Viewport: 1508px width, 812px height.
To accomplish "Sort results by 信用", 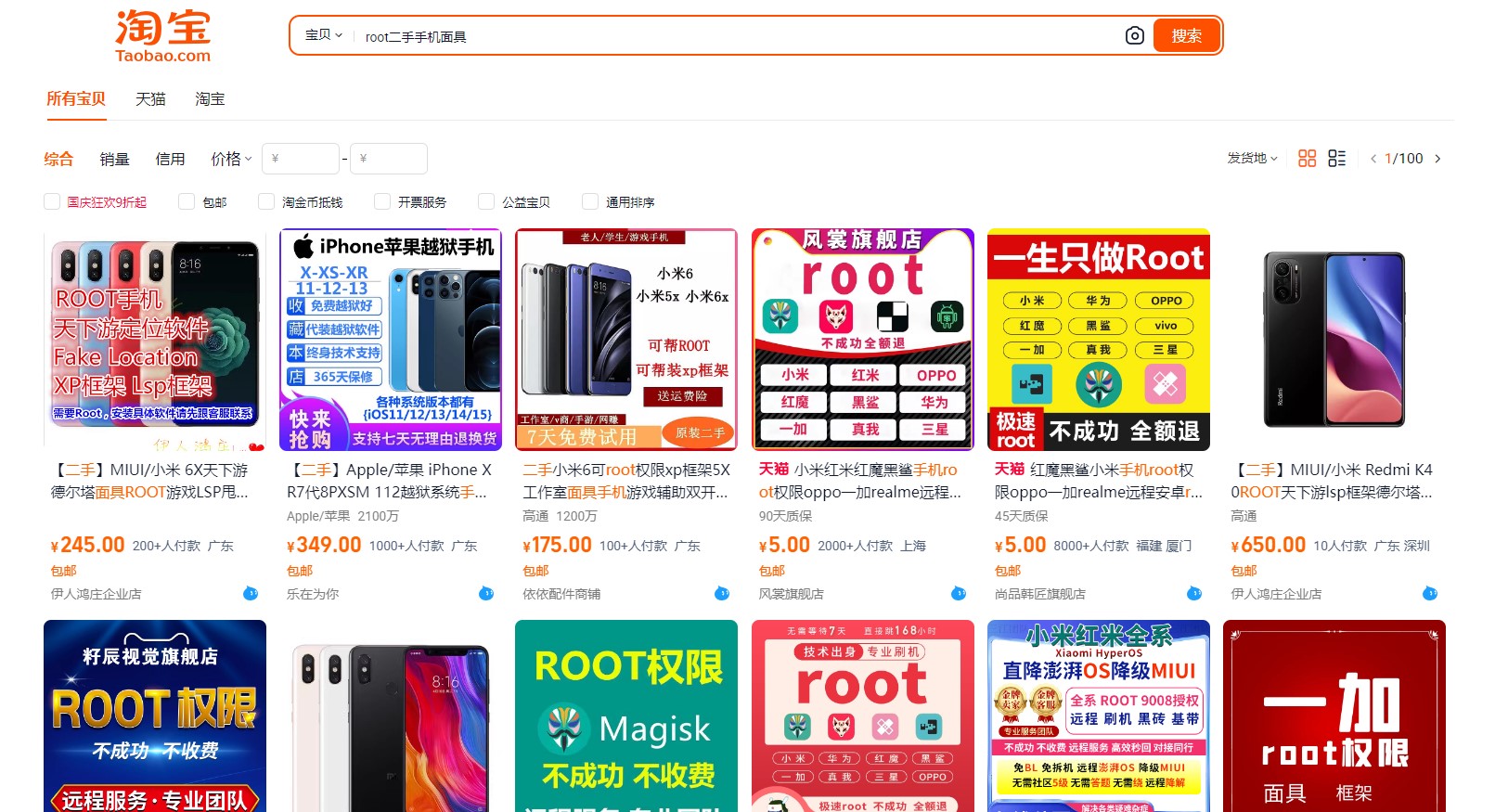I will 170,159.
